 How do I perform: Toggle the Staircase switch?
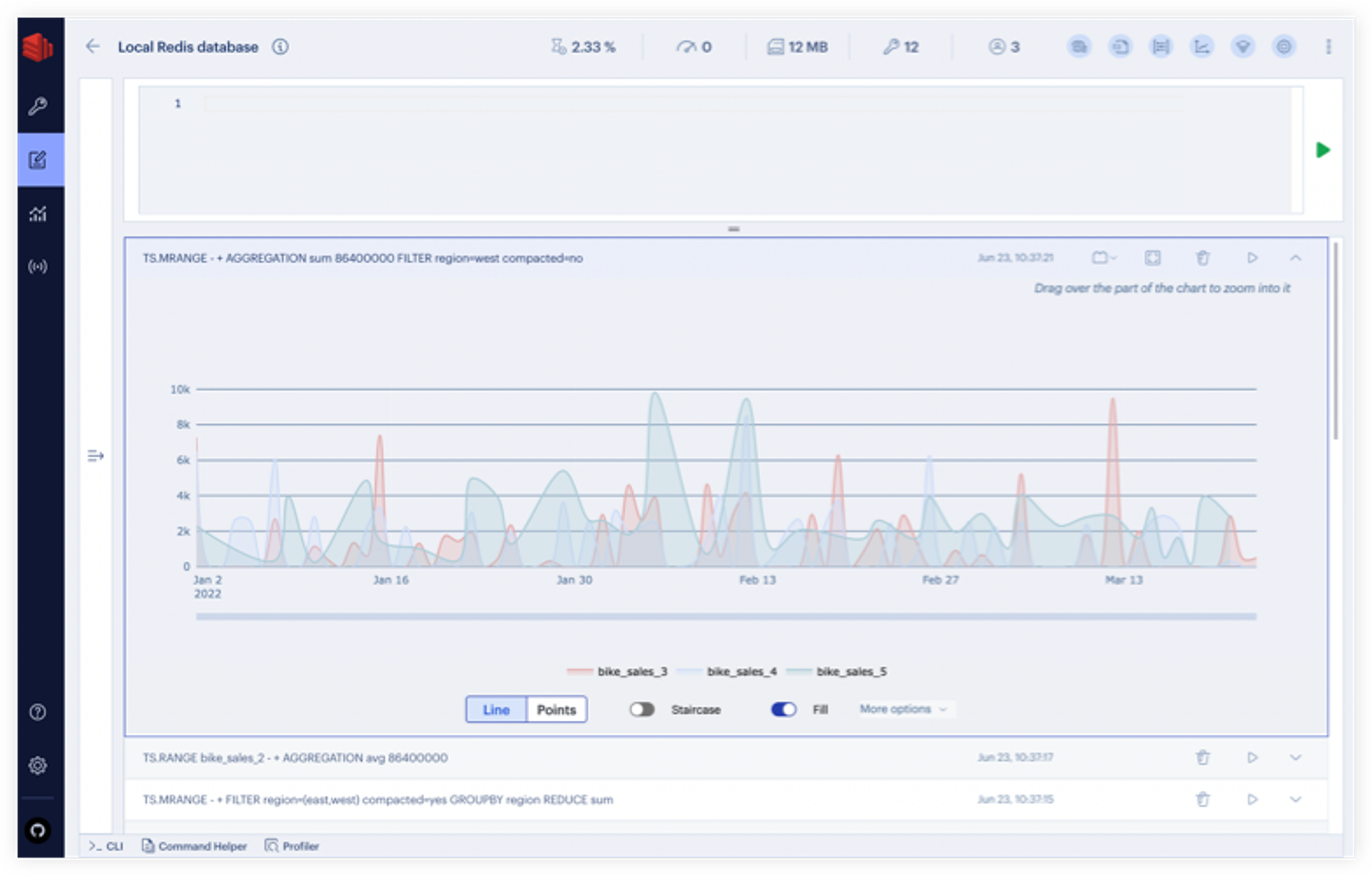click(642, 709)
